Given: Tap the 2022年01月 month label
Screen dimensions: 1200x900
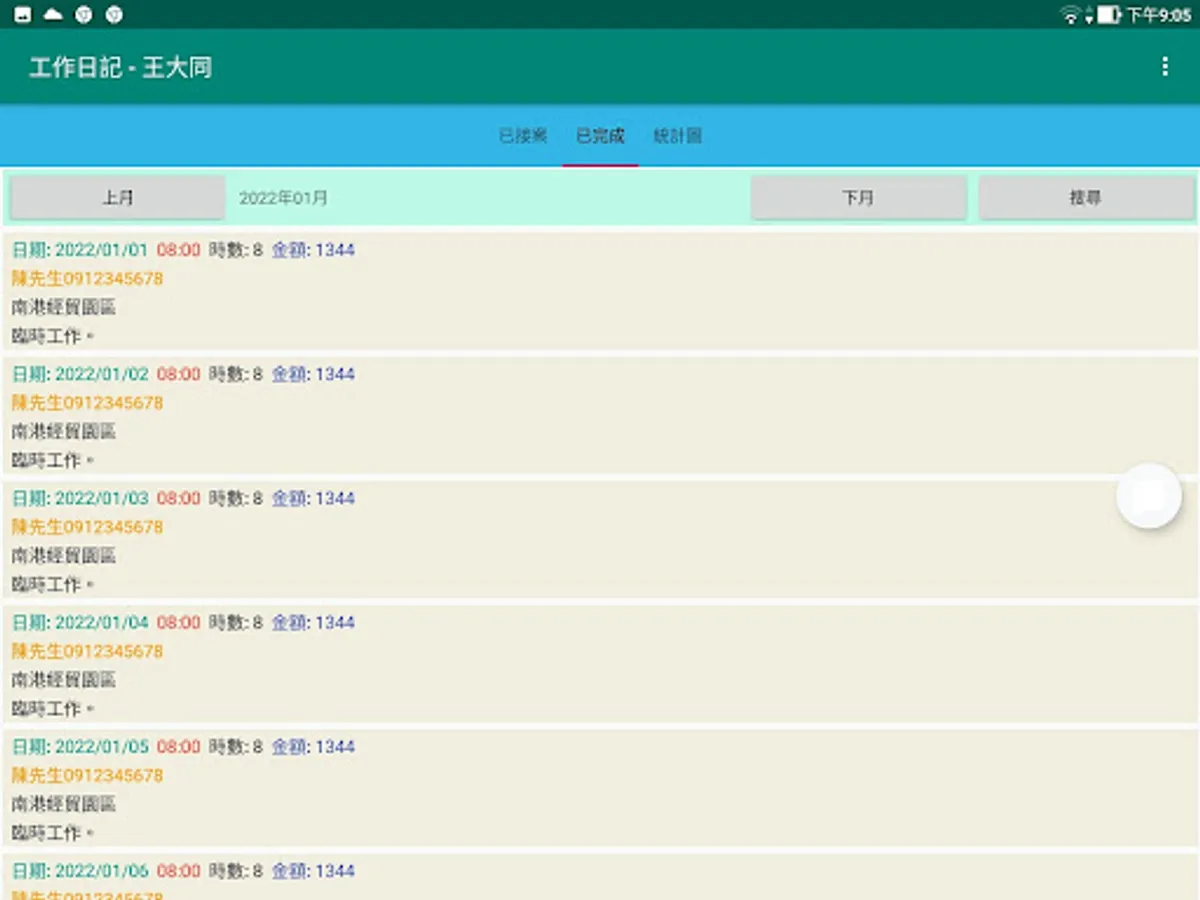Looking at the screenshot, I should (x=283, y=198).
